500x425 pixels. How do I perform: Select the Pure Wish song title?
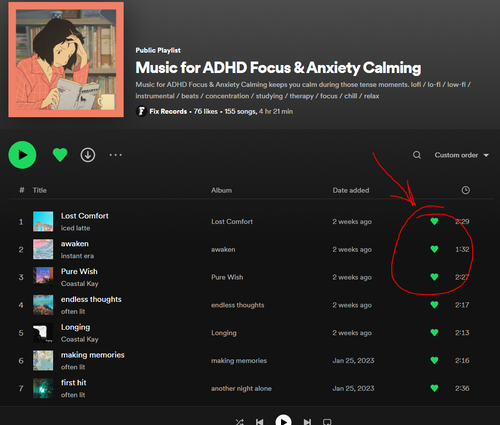point(79,271)
